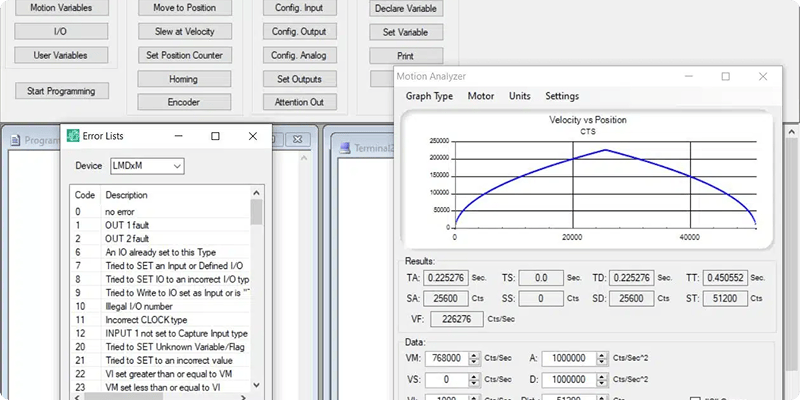Open the Graph Type menu

pos(429,96)
